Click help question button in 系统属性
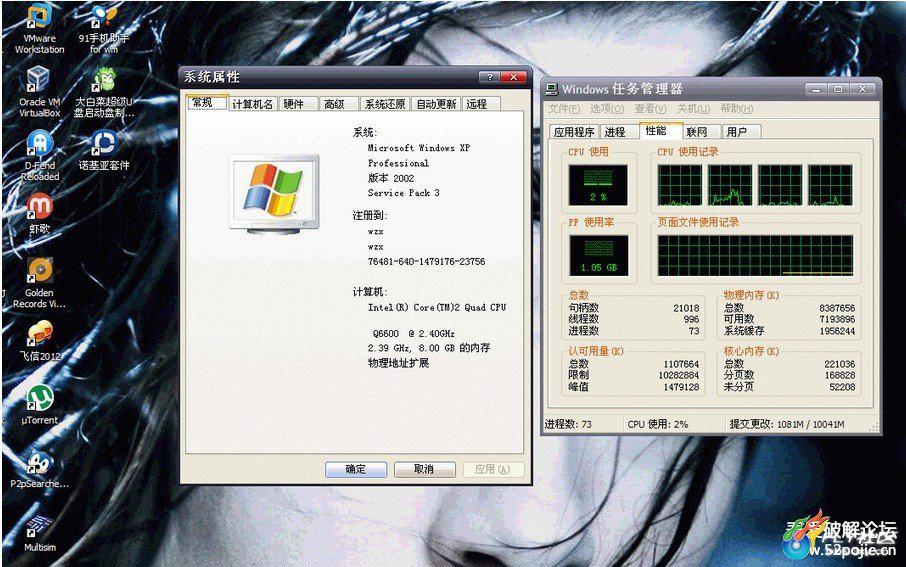 pos(489,77)
